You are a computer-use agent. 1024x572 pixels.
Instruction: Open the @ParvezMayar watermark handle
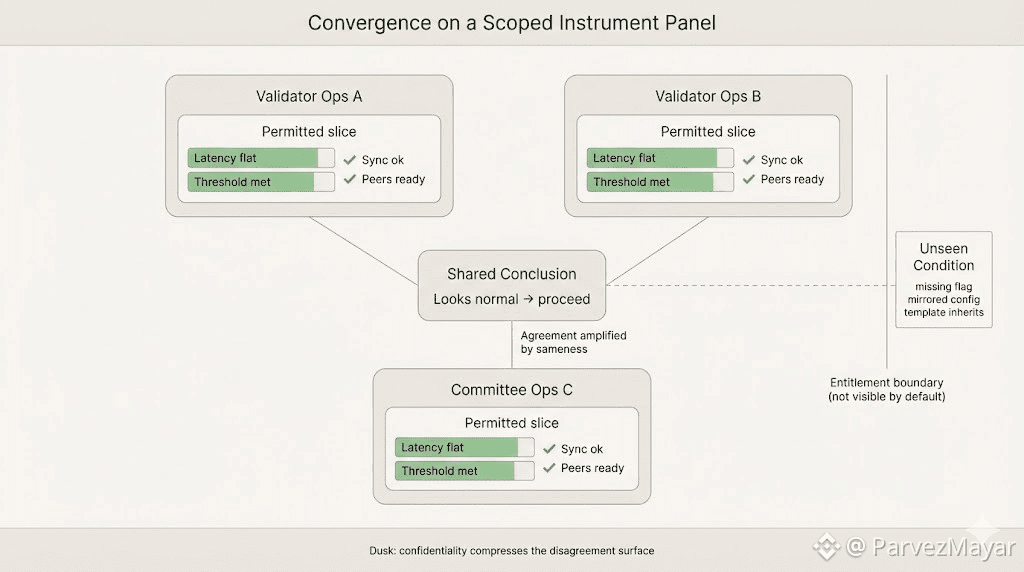(930, 547)
